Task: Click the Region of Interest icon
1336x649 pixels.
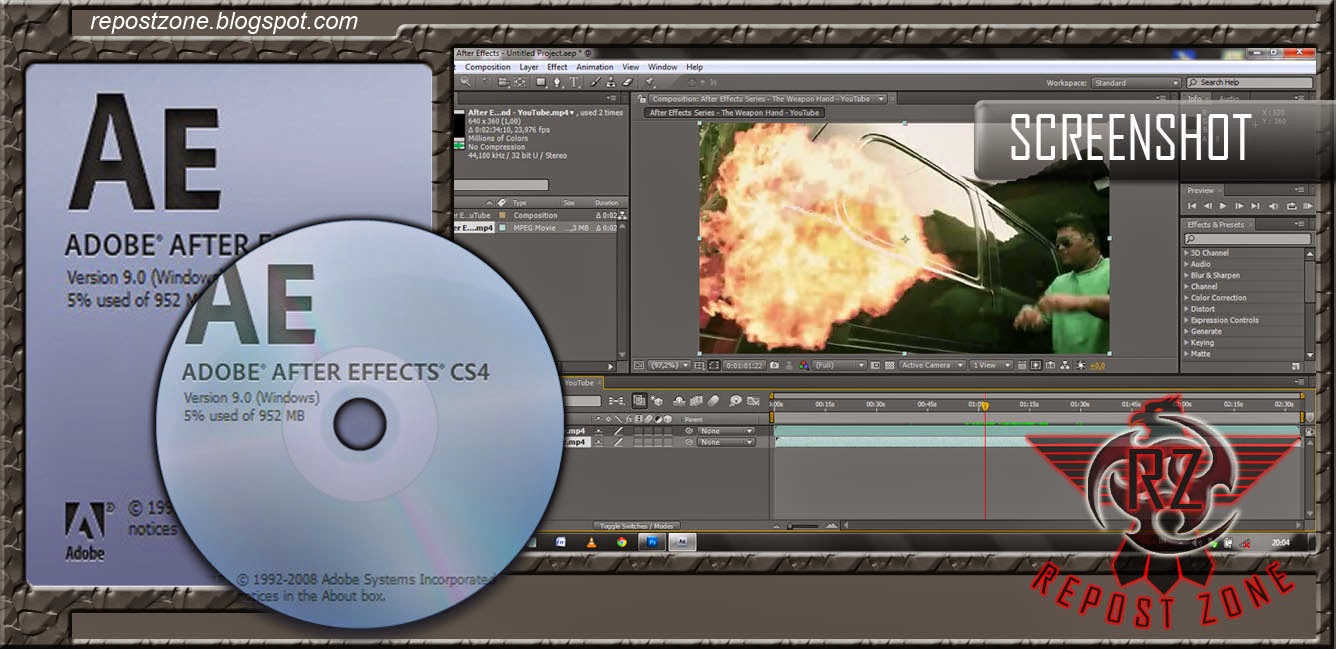Action: (x=875, y=365)
